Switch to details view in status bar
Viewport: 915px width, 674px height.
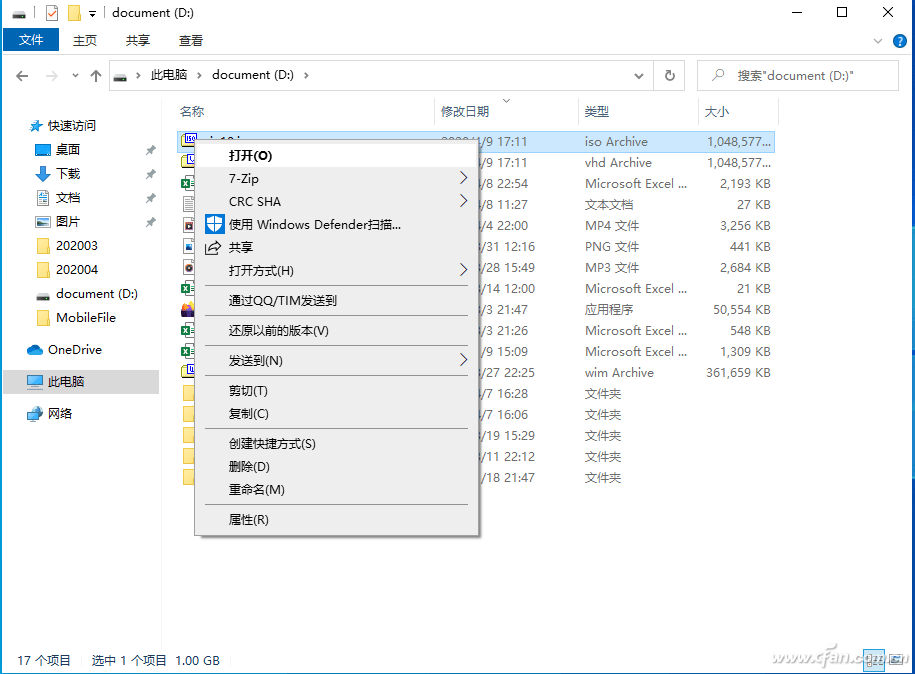(x=874, y=660)
